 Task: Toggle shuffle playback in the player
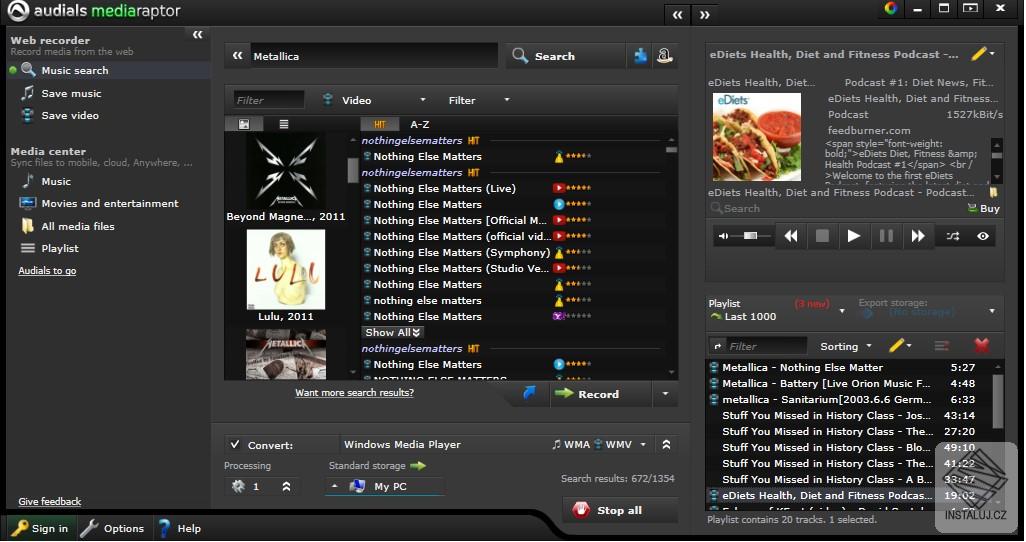click(952, 236)
